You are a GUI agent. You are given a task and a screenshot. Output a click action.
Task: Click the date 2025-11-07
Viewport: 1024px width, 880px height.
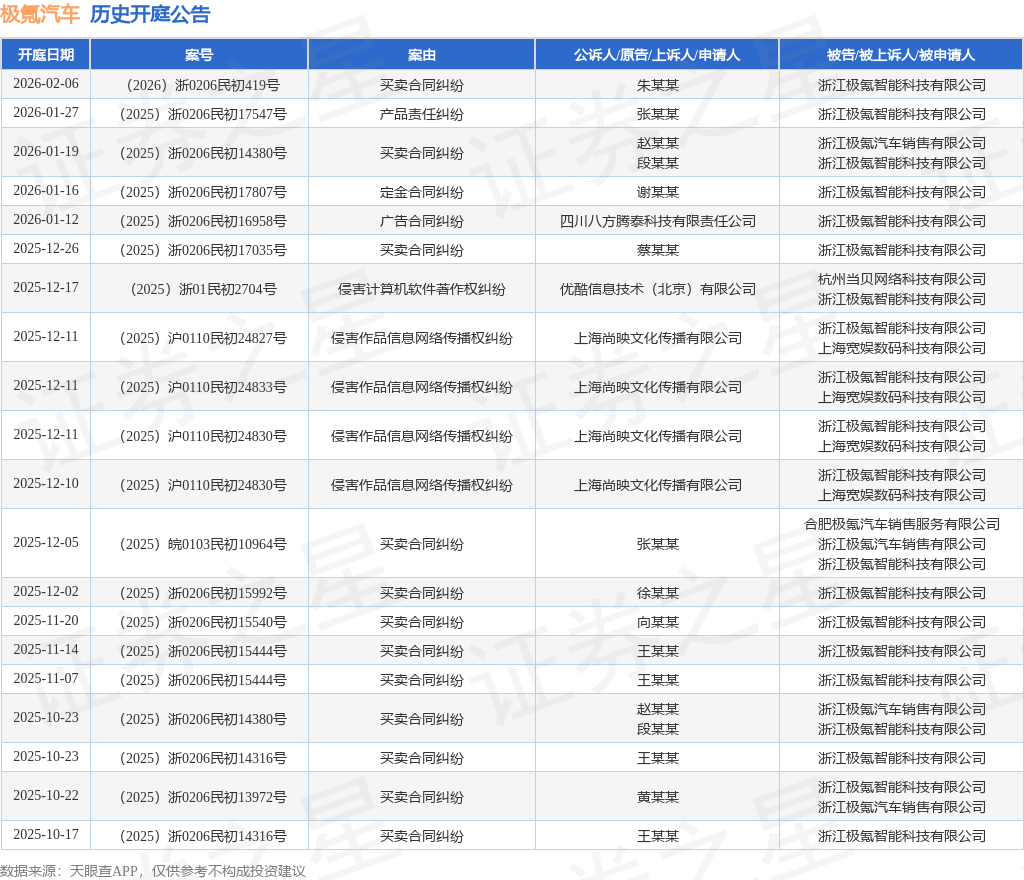coord(46,678)
